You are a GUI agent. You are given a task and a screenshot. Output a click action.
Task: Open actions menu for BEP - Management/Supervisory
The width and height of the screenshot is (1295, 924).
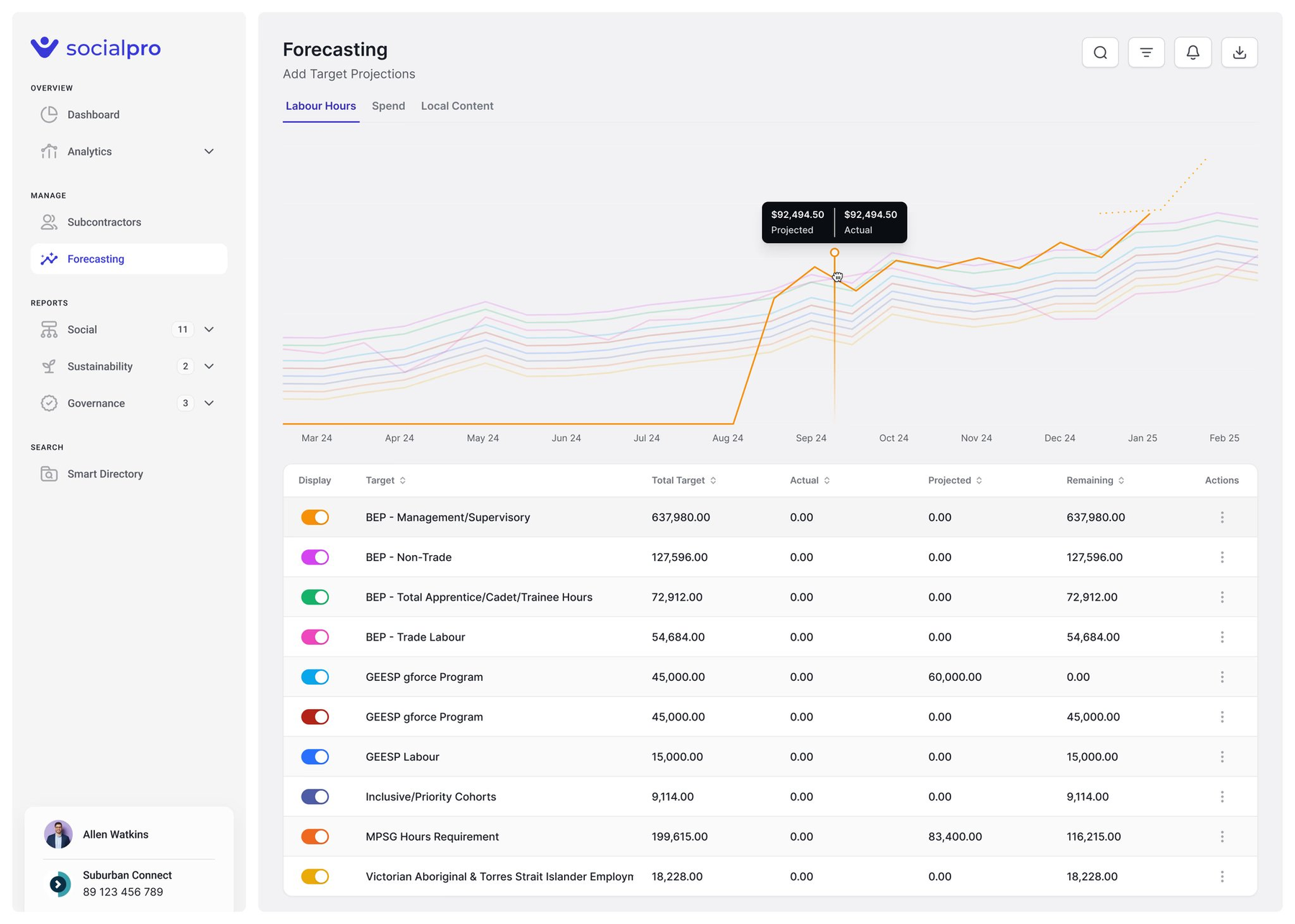[1222, 517]
